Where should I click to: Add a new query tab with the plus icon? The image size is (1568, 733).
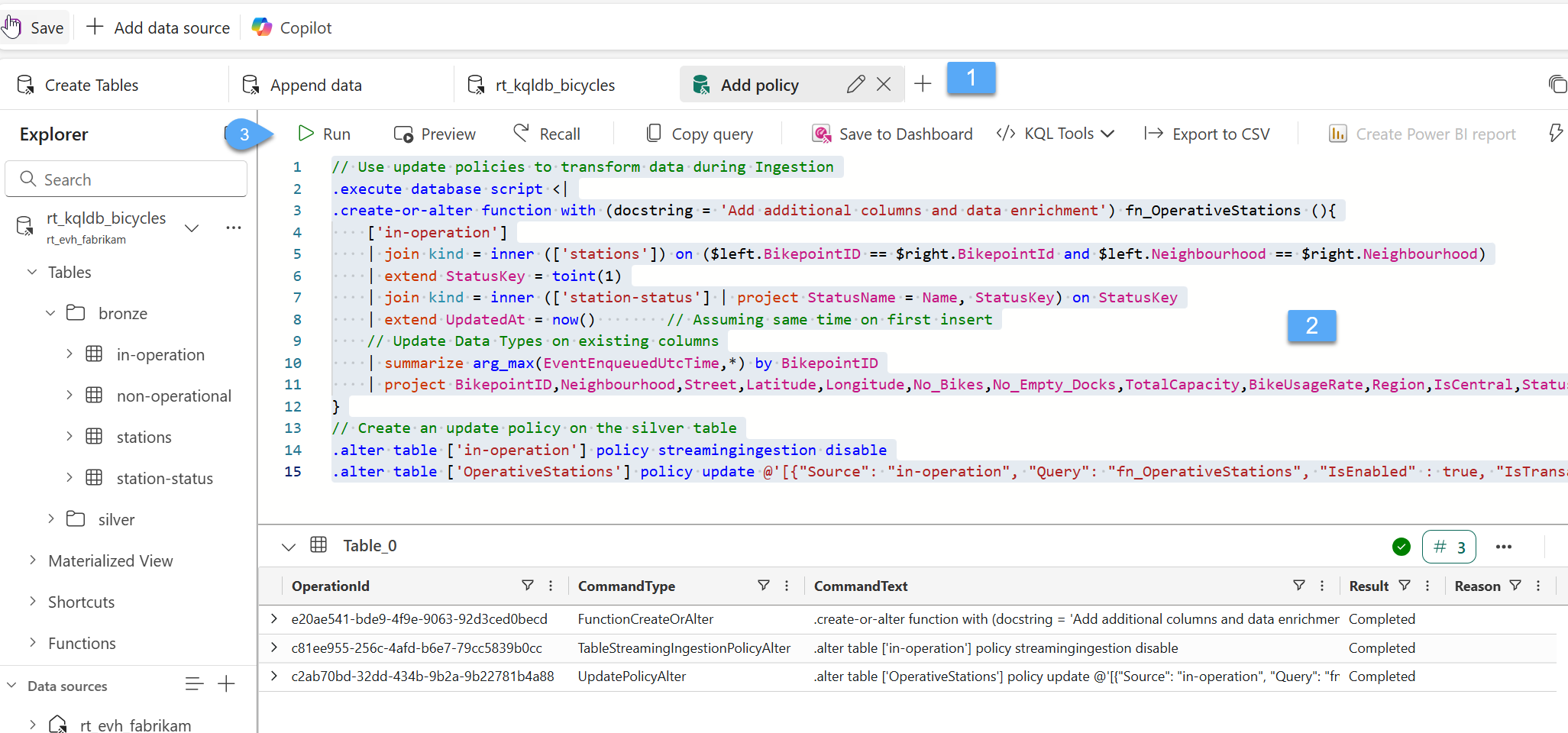point(923,84)
